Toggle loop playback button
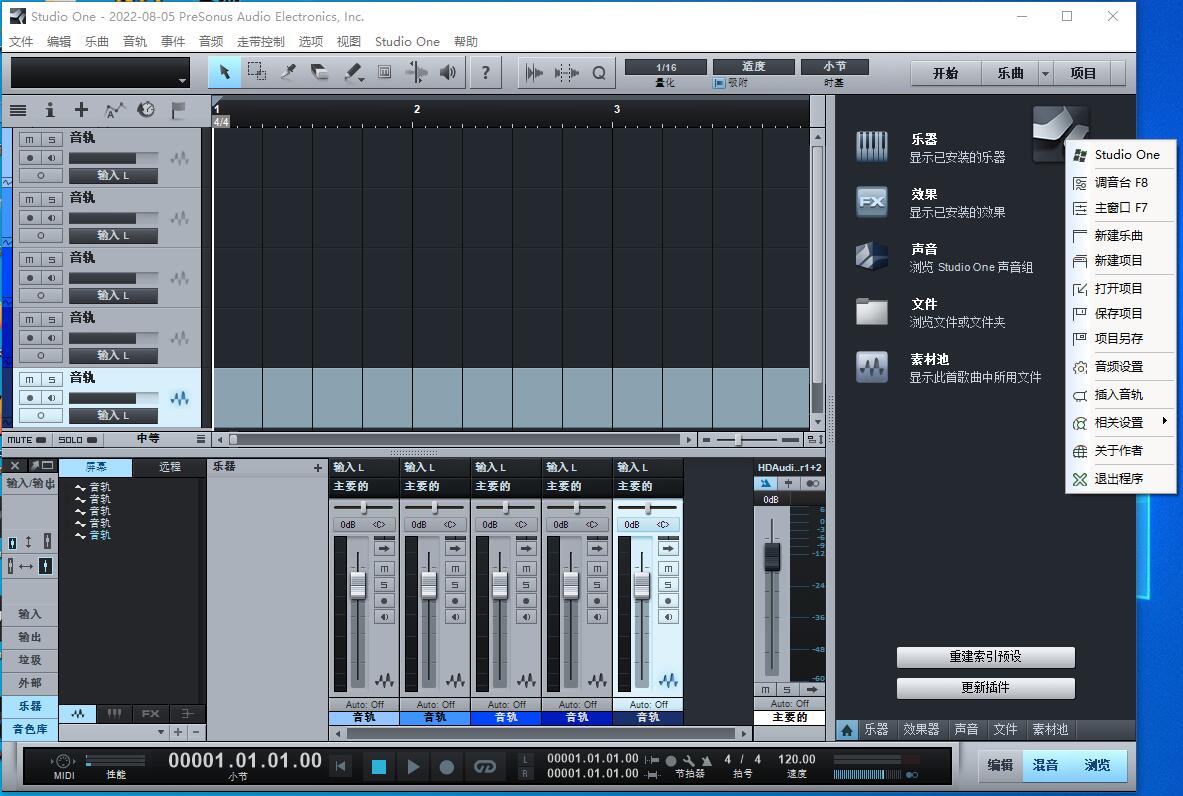The image size is (1183, 796). [484, 767]
